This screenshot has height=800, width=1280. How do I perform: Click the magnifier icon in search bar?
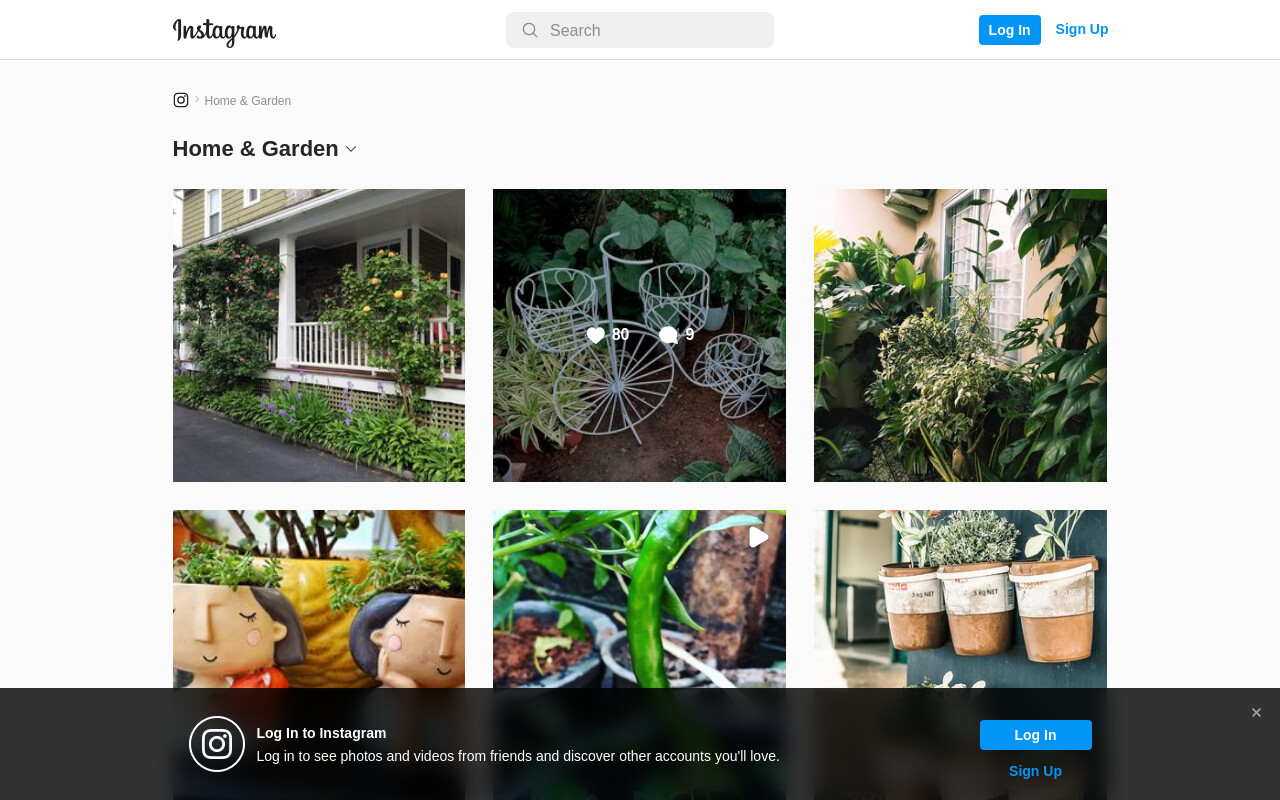[x=530, y=30]
